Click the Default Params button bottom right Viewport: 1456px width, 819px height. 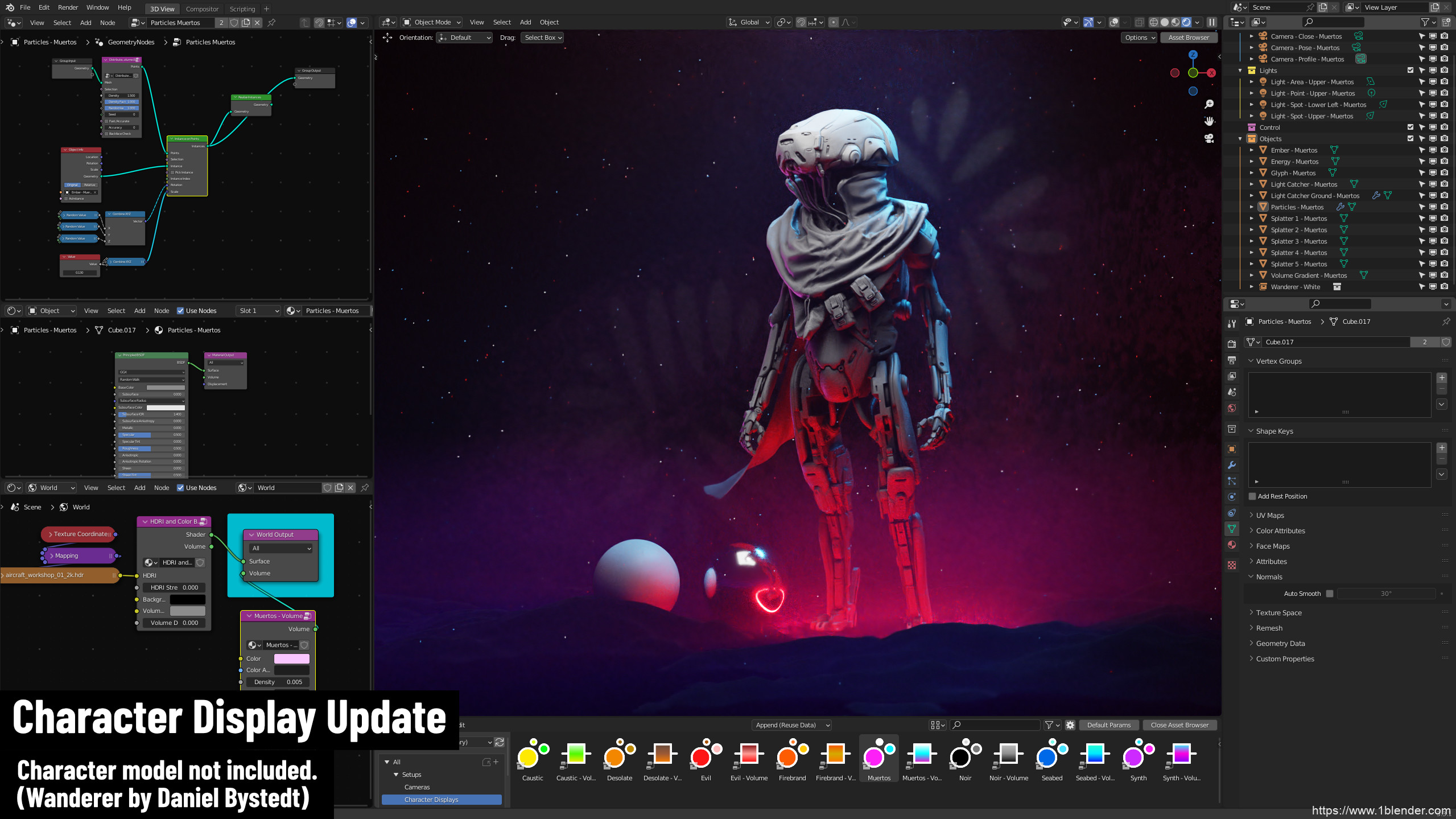point(1109,725)
